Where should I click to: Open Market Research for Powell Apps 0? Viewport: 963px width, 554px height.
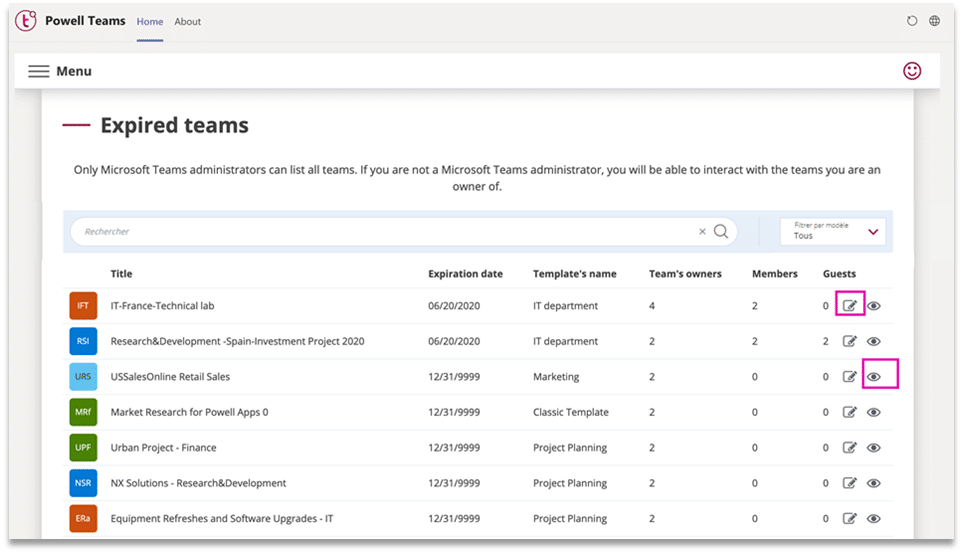(189, 412)
